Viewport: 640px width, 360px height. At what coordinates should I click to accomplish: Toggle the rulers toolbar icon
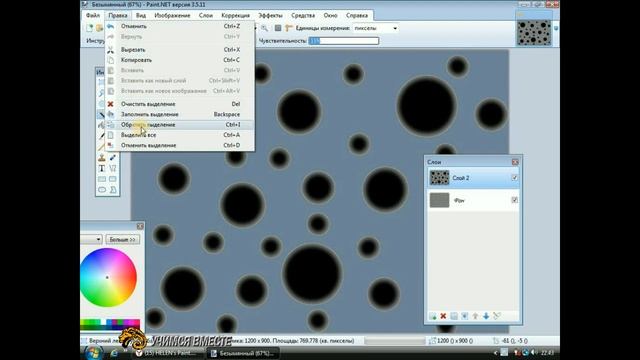click(289, 28)
